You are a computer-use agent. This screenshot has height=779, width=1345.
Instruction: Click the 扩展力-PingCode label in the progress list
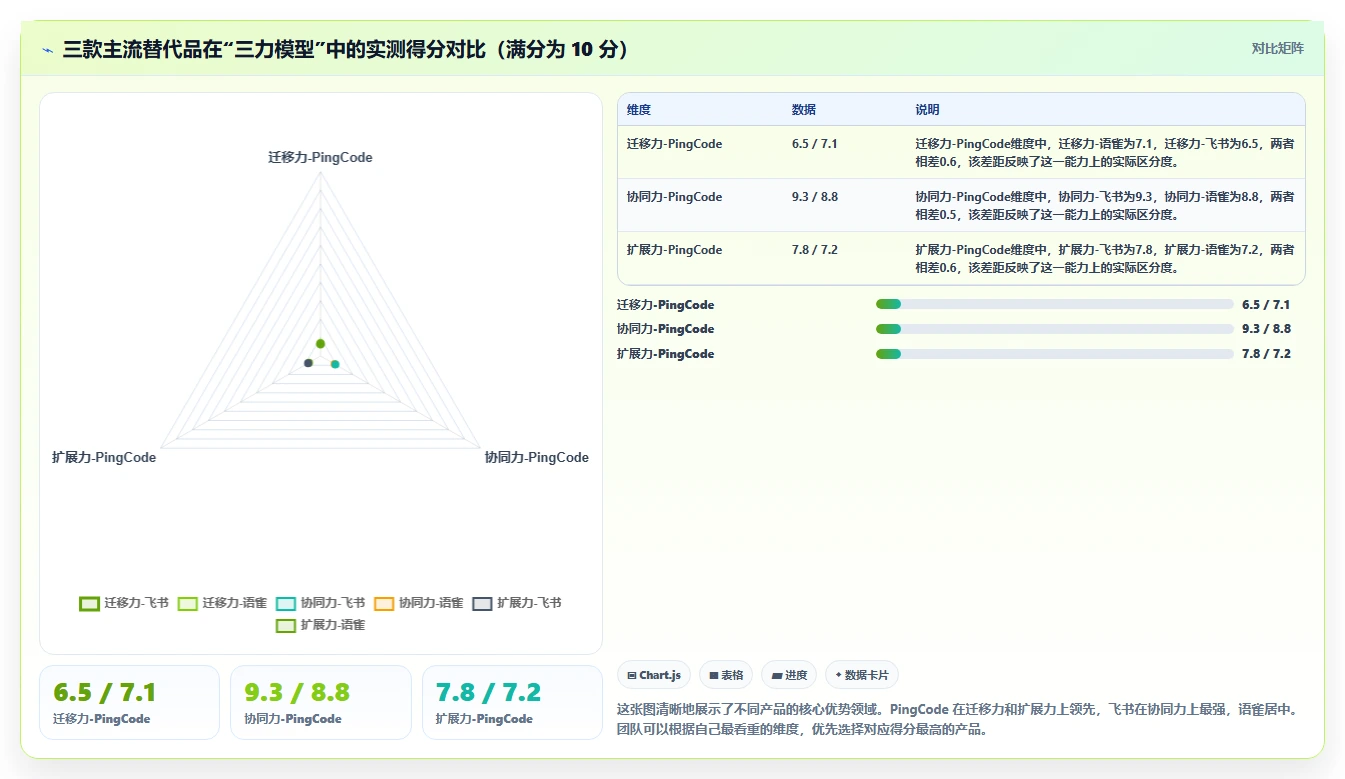tap(665, 354)
